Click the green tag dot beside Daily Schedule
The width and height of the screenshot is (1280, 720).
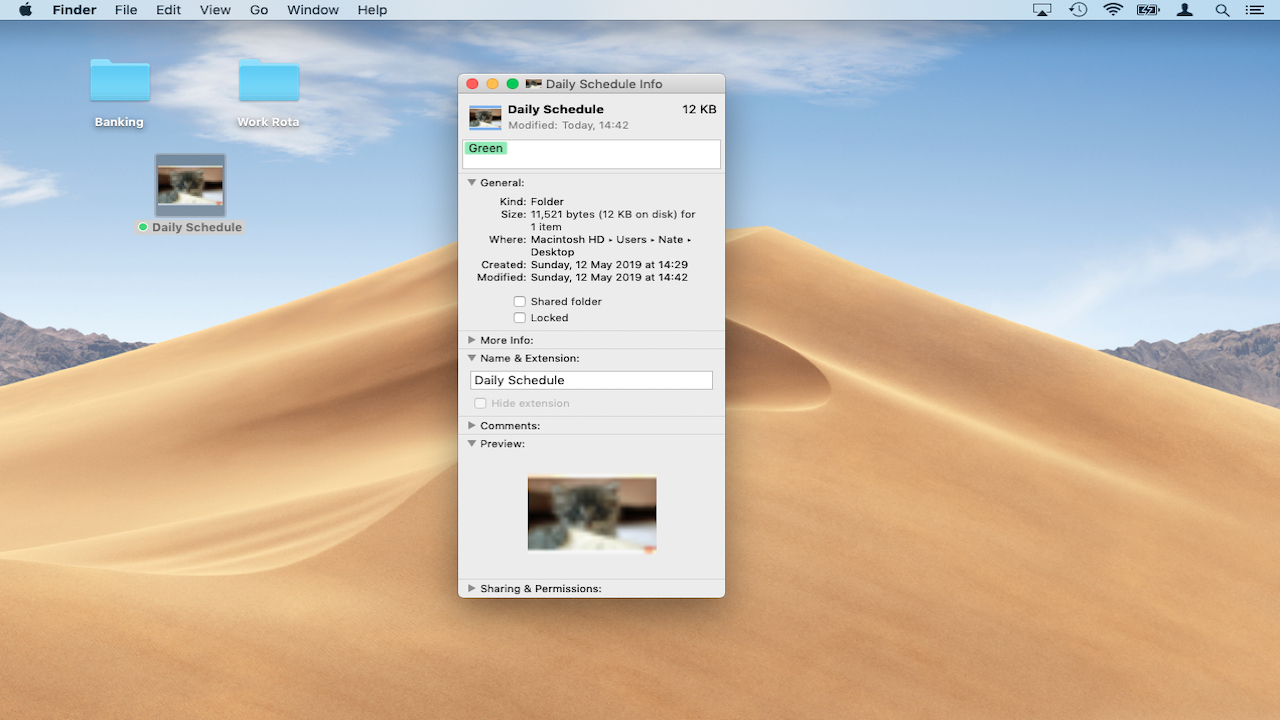143,227
